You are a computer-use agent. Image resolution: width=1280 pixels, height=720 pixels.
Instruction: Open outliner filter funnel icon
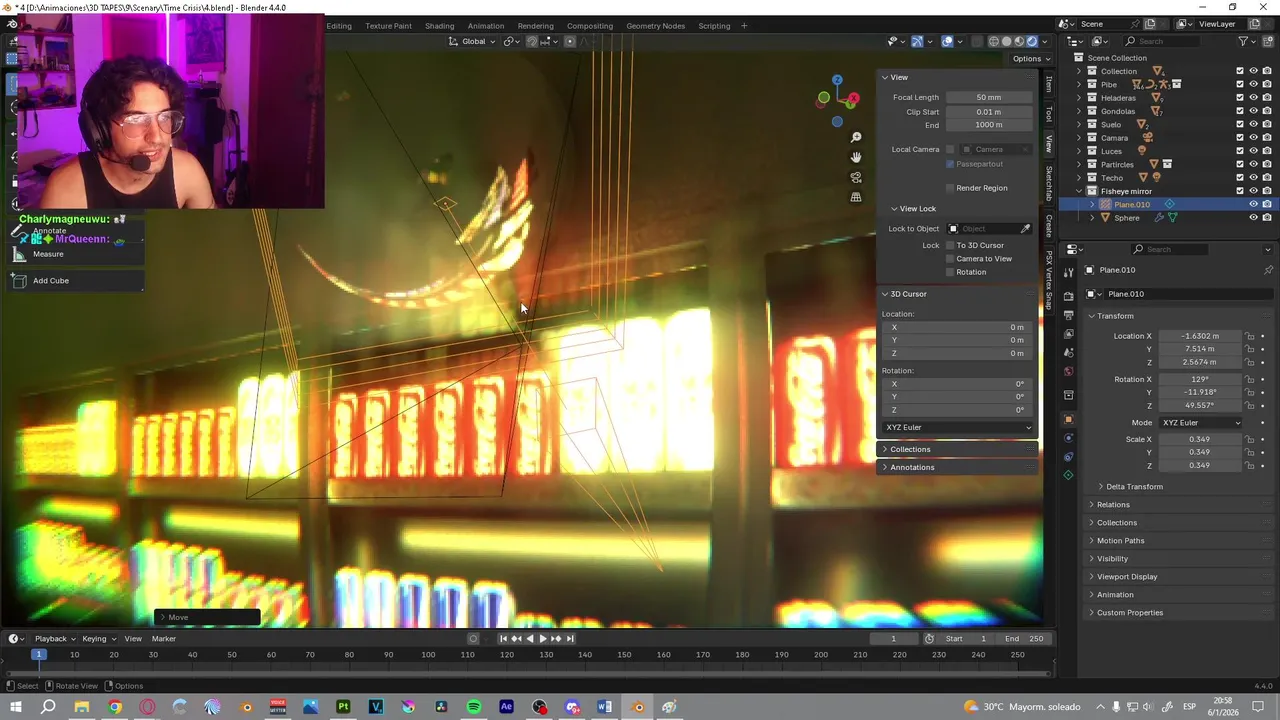tap(1244, 41)
